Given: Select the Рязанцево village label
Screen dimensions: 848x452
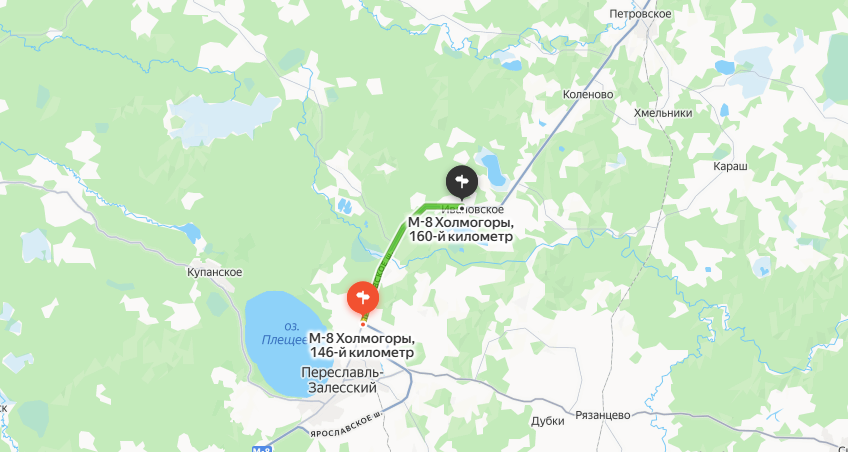Looking at the screenshot, I should point(603,415).
